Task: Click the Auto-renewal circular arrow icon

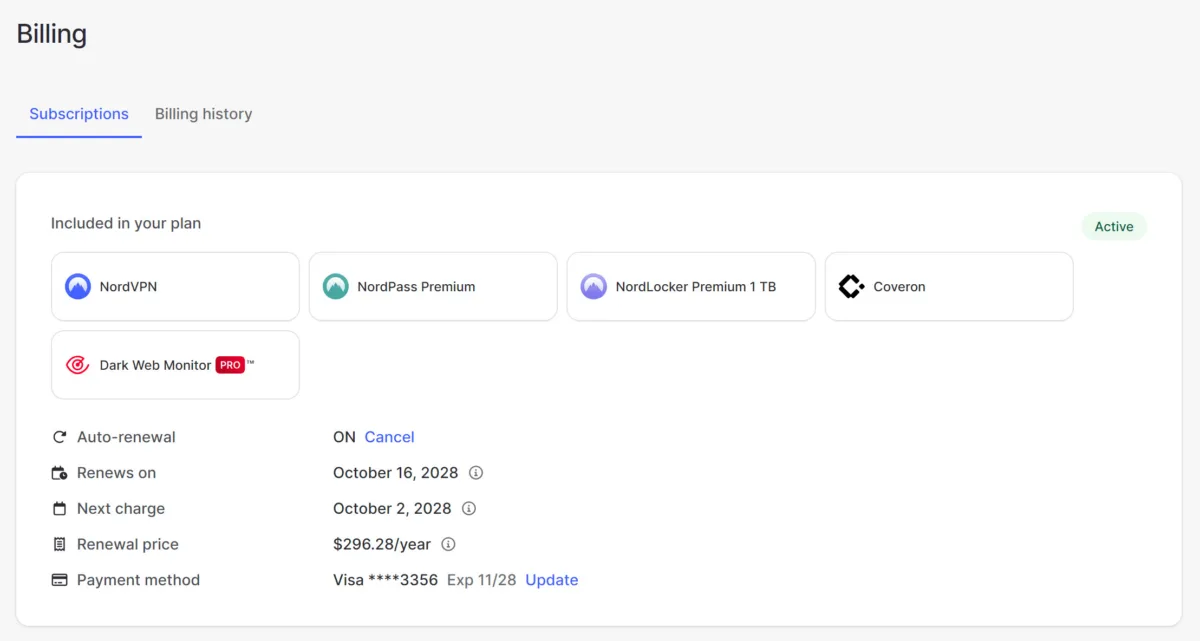Action: click(59, 437)
